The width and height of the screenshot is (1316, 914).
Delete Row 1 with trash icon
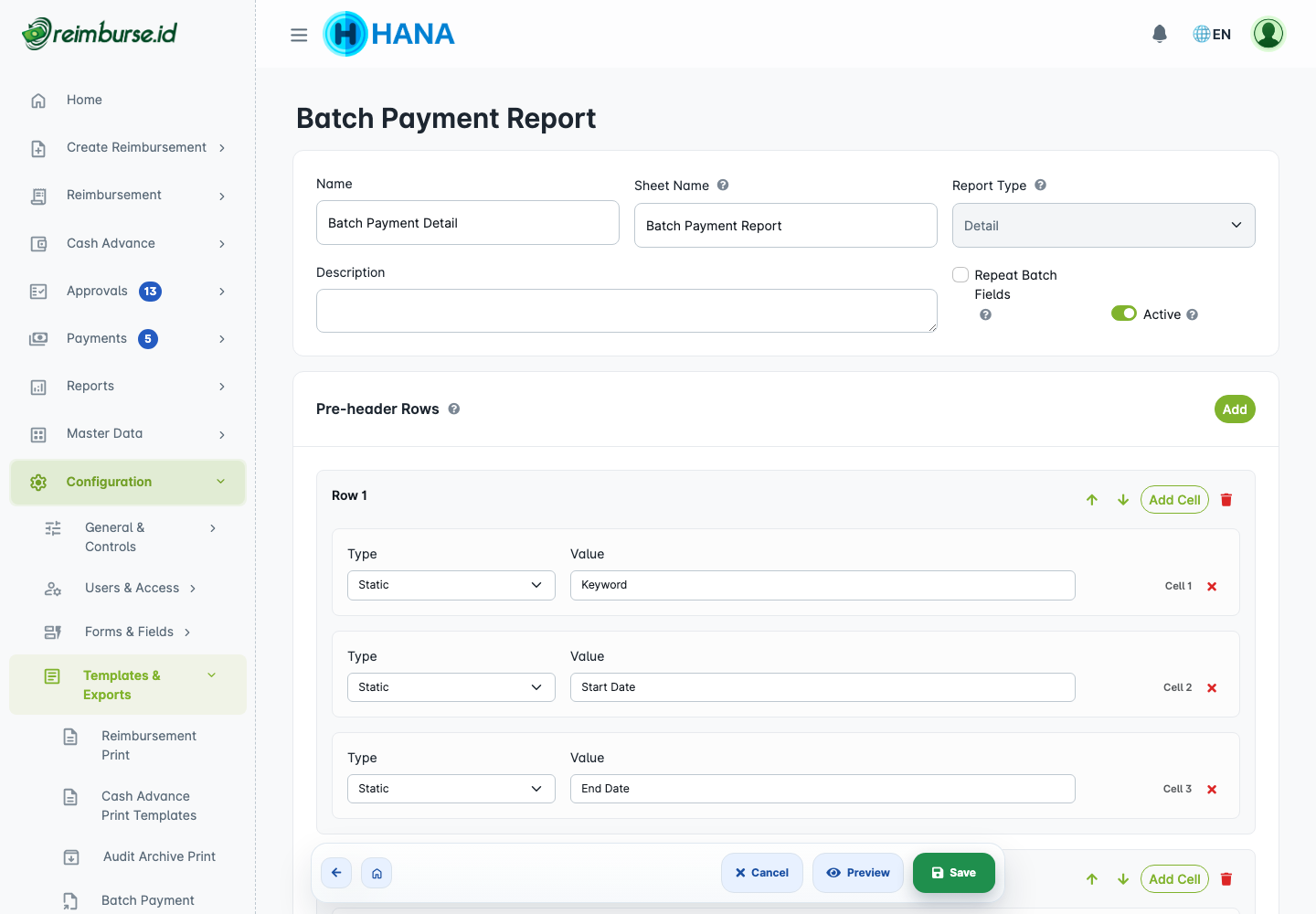(1226, 500)
